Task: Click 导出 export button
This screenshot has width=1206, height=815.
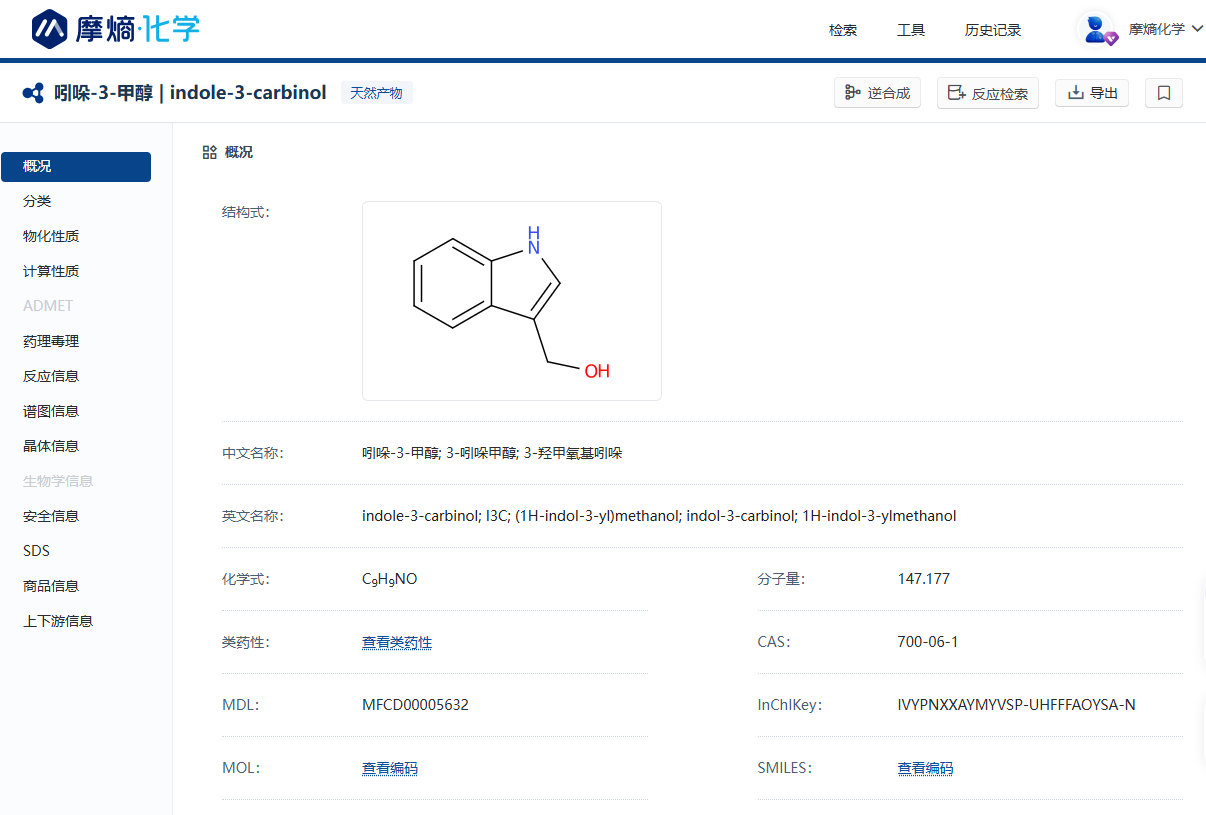Action: [1092, 93]
